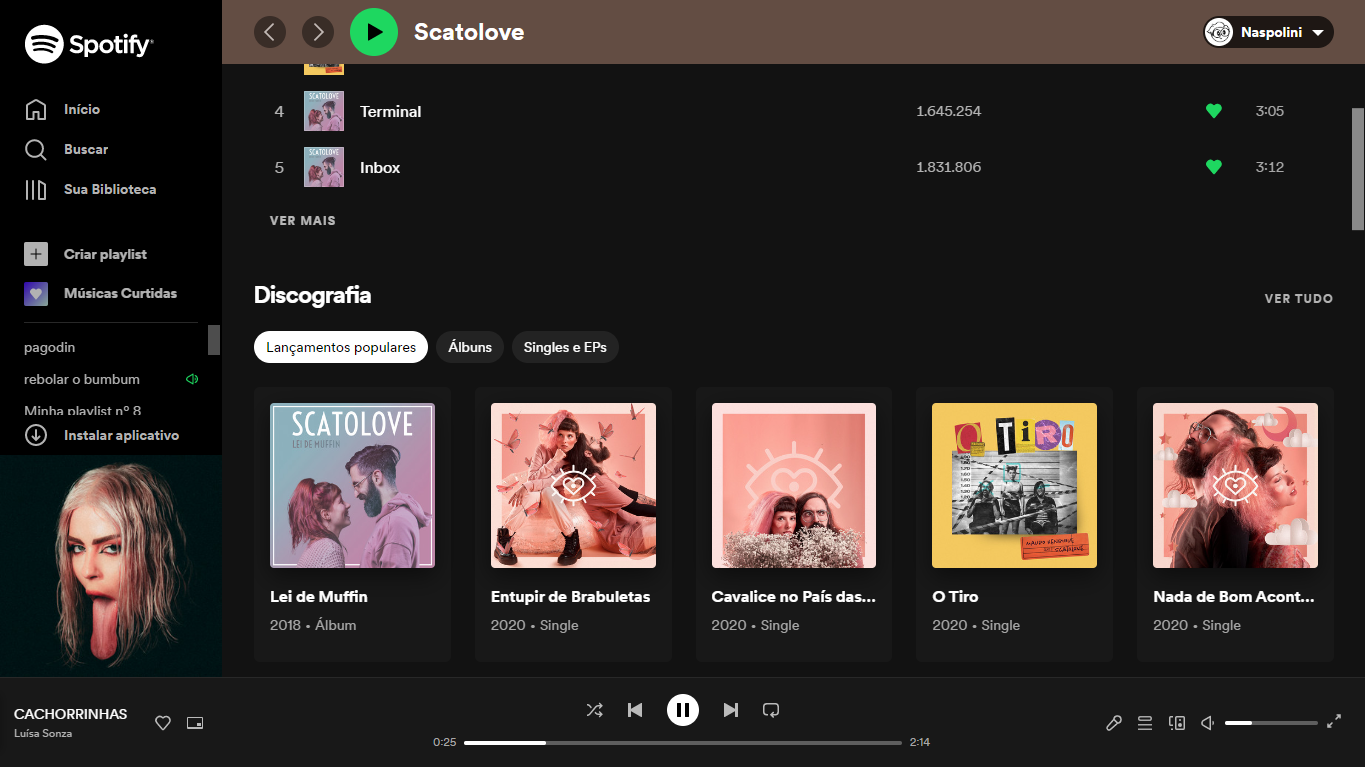The height and width of the screenshot is (767, 1365).
Task: Open the play queue
Action: tap(1145, 723)
